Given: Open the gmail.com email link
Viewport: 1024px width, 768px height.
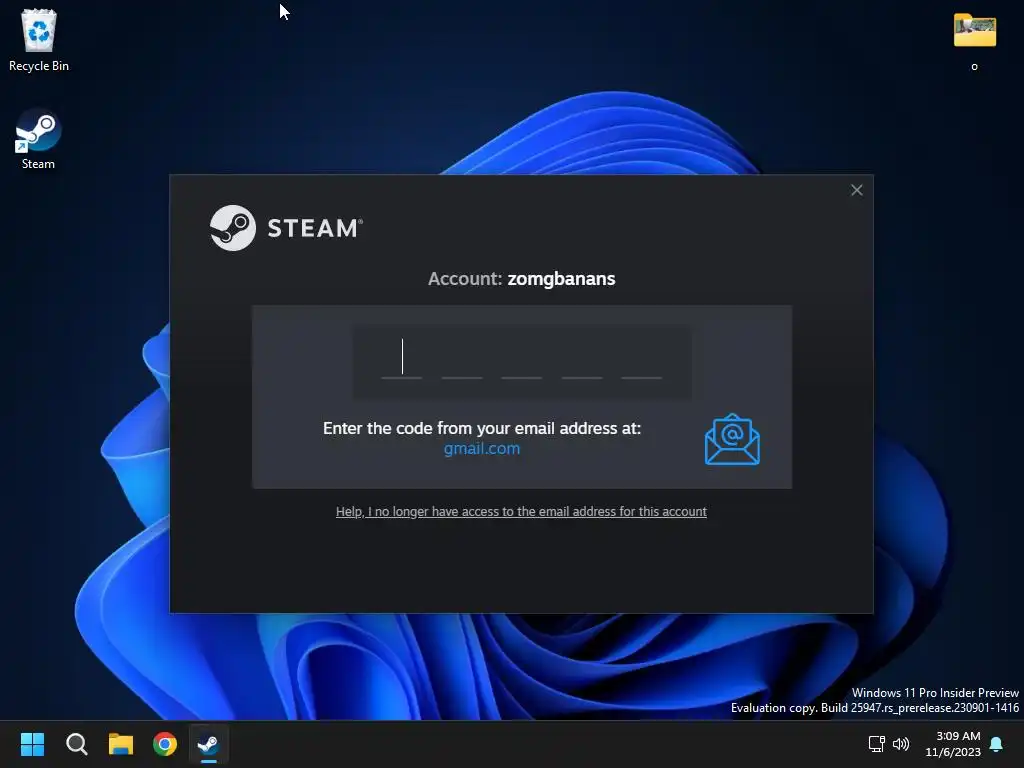Looking at the screenshot, I should point(482,449).
